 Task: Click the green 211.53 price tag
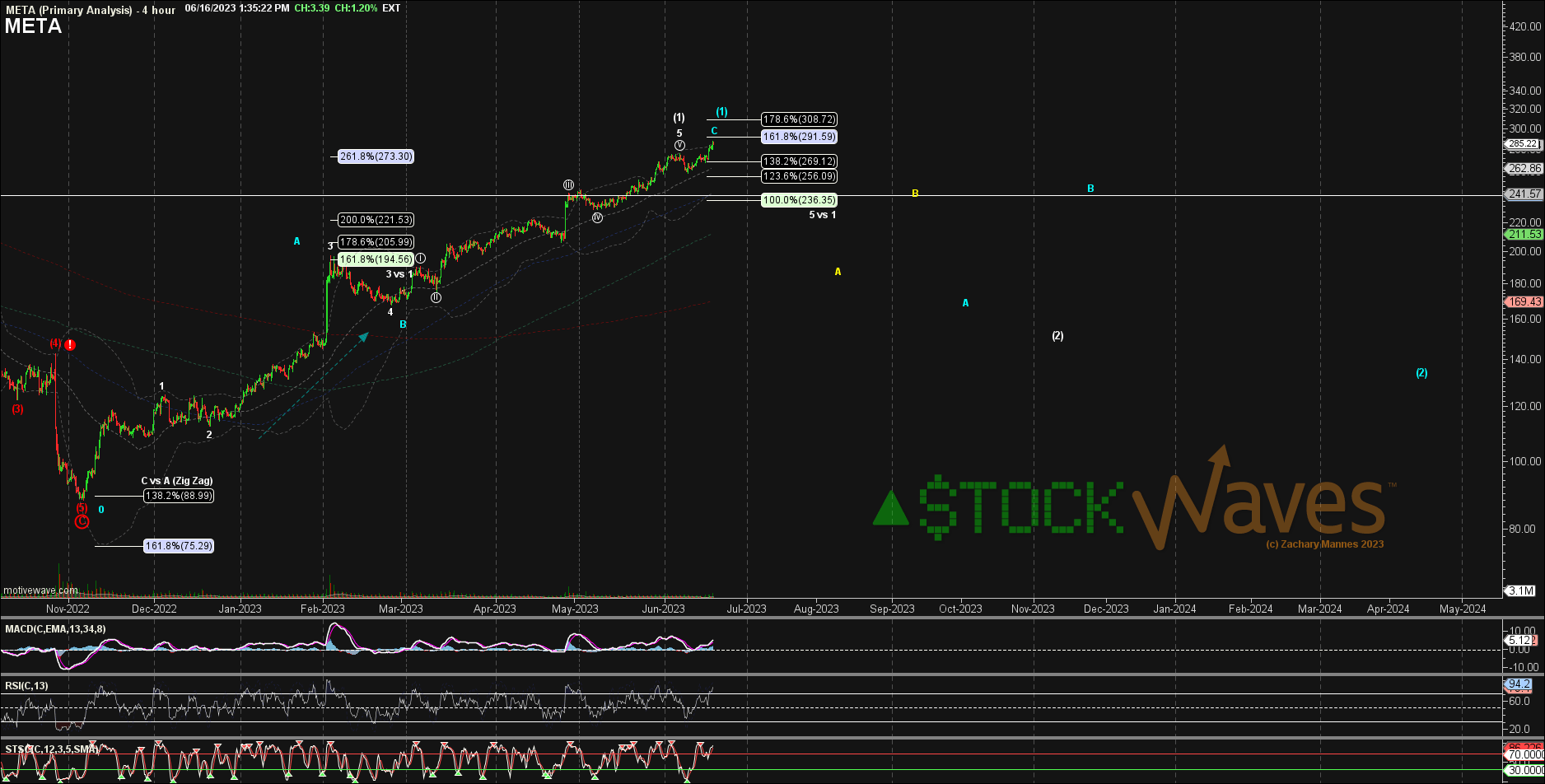(x=1524, y=235)
